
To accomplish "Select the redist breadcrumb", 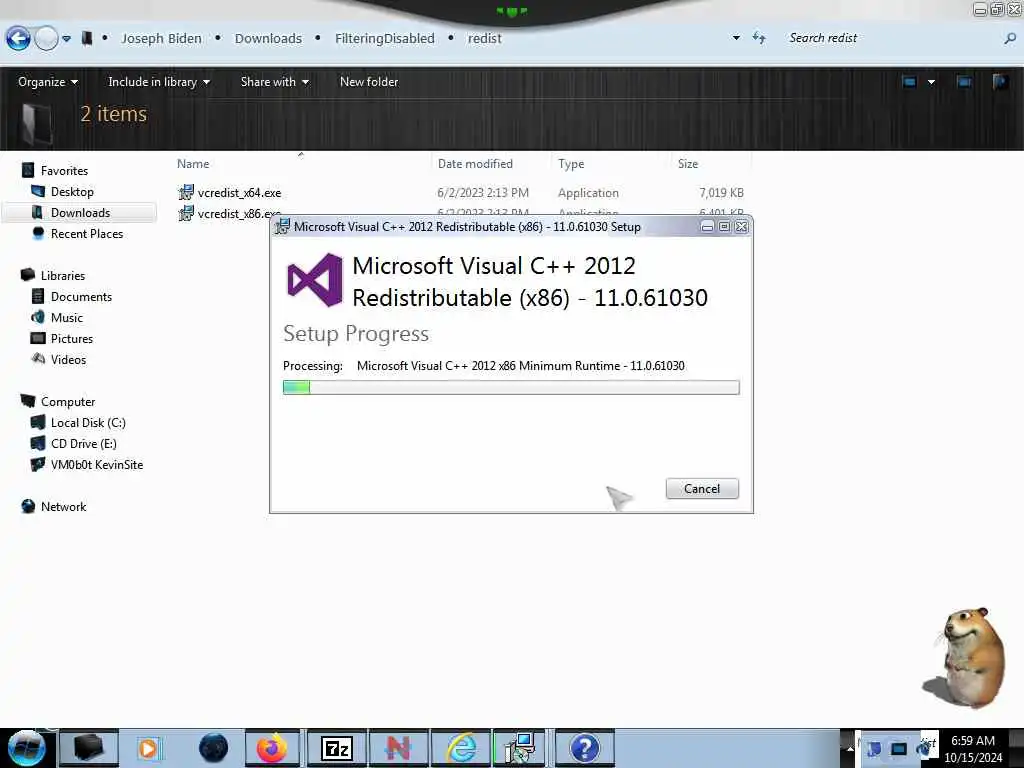I will coord(485,39).
